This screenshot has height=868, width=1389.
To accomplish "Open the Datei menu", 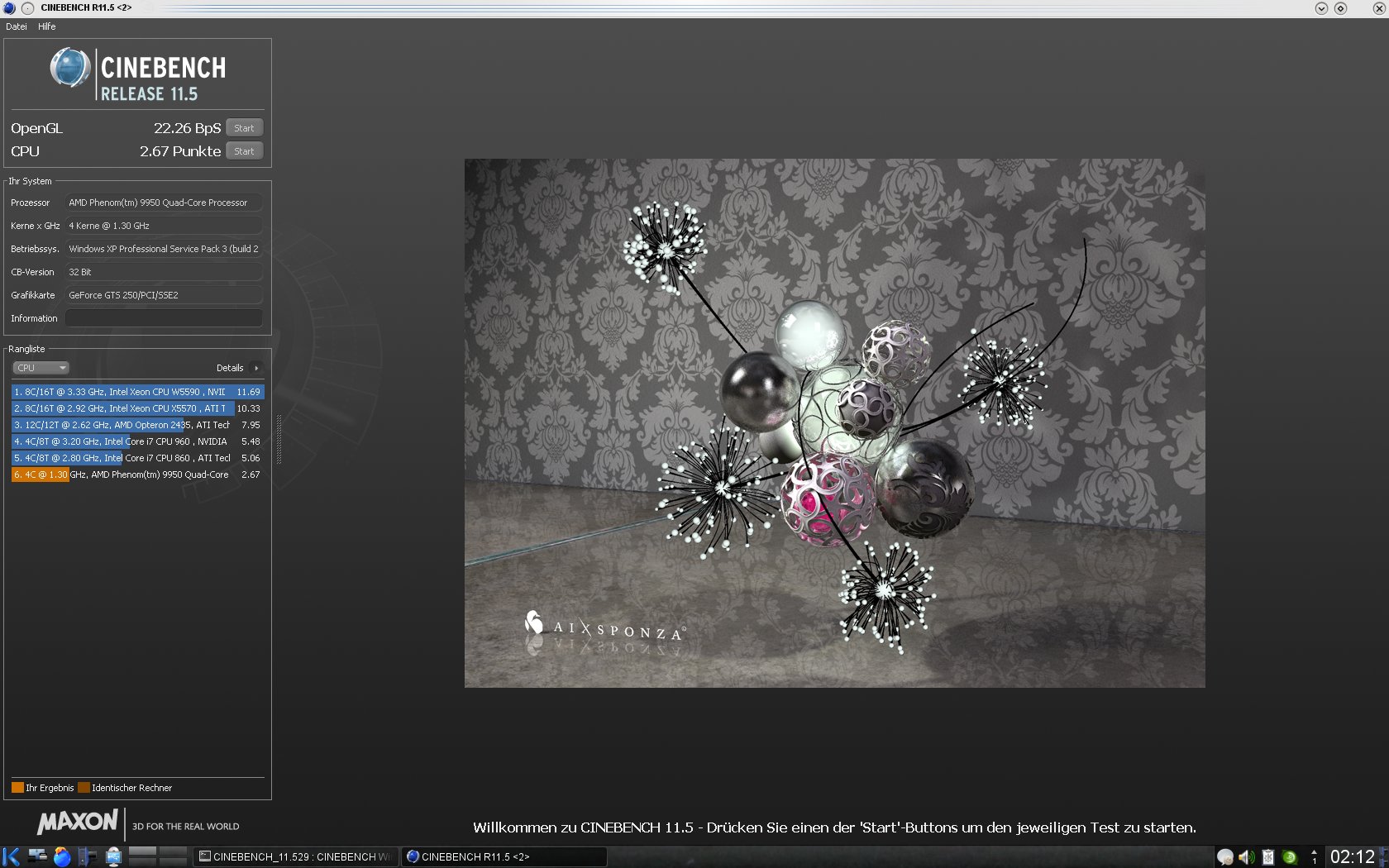I will tap(17, 26).
